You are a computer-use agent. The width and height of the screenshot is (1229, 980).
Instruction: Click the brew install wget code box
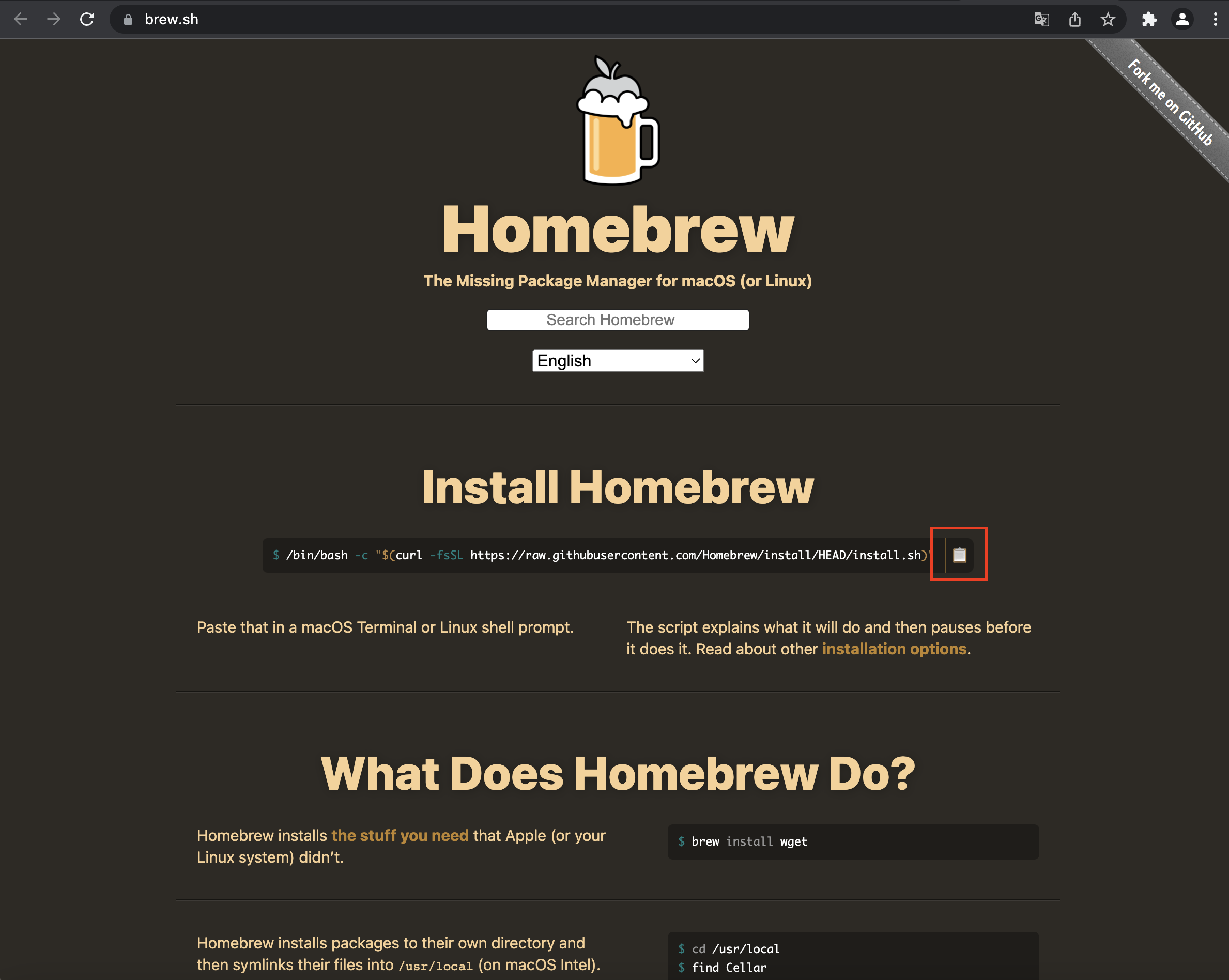[x=852, y=841]
